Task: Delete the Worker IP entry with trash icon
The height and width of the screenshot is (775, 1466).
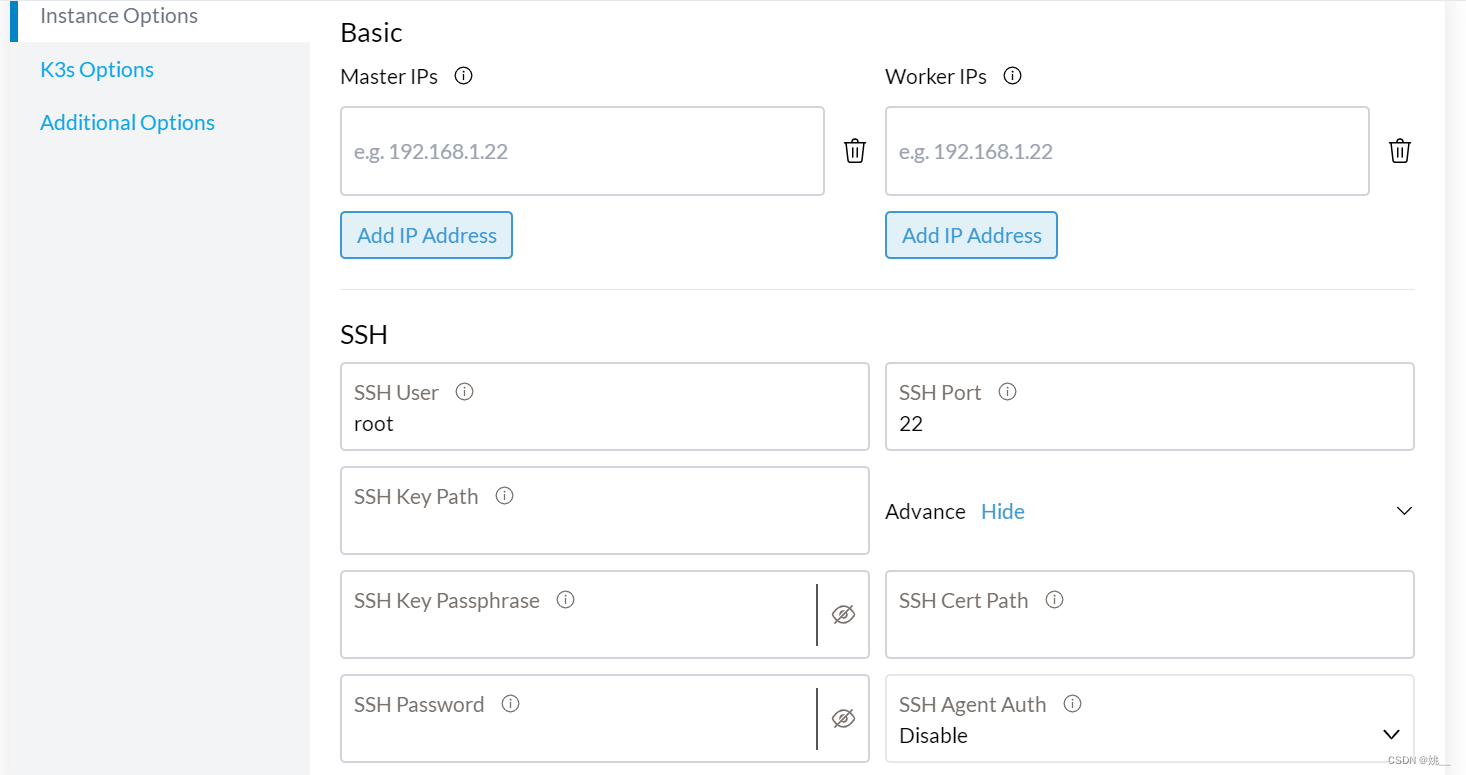Action: [x=1400, y=151]
